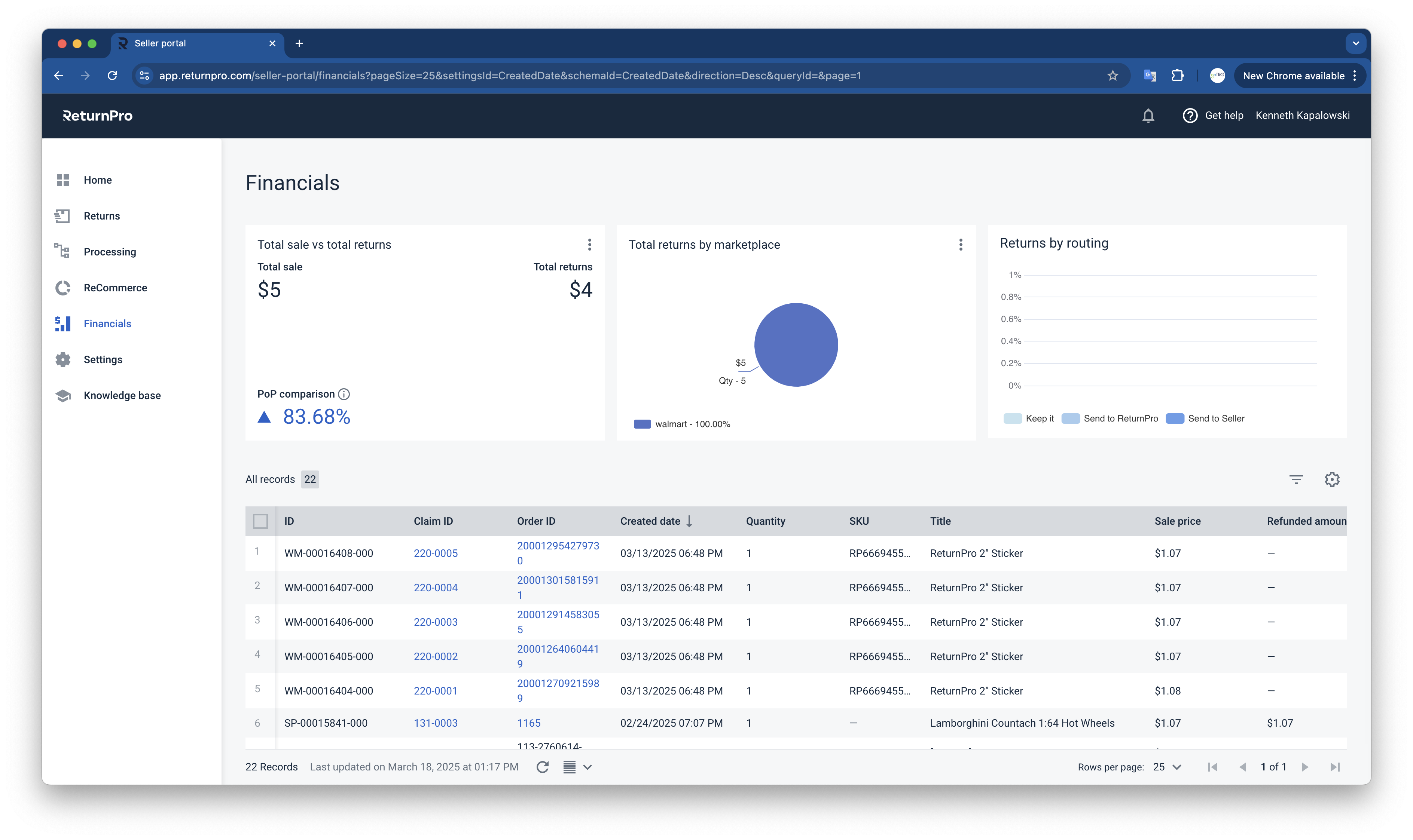Open claim ID 220-0005 link
Viewport: 1413px width, 840px height.
[x=435, y=553]
